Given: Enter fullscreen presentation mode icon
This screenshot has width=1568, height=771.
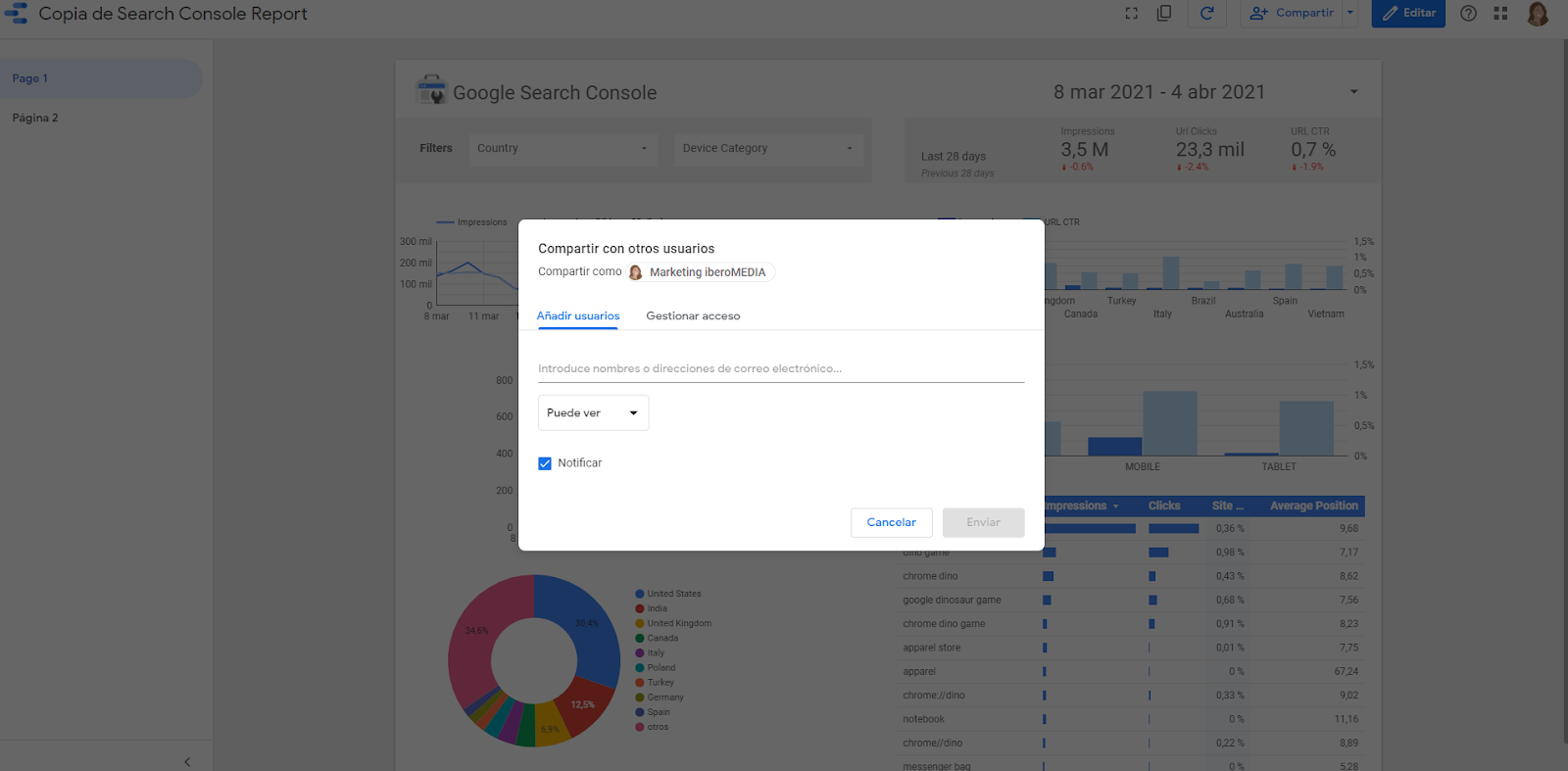Looking at the screenshot, I should 1132,14.
